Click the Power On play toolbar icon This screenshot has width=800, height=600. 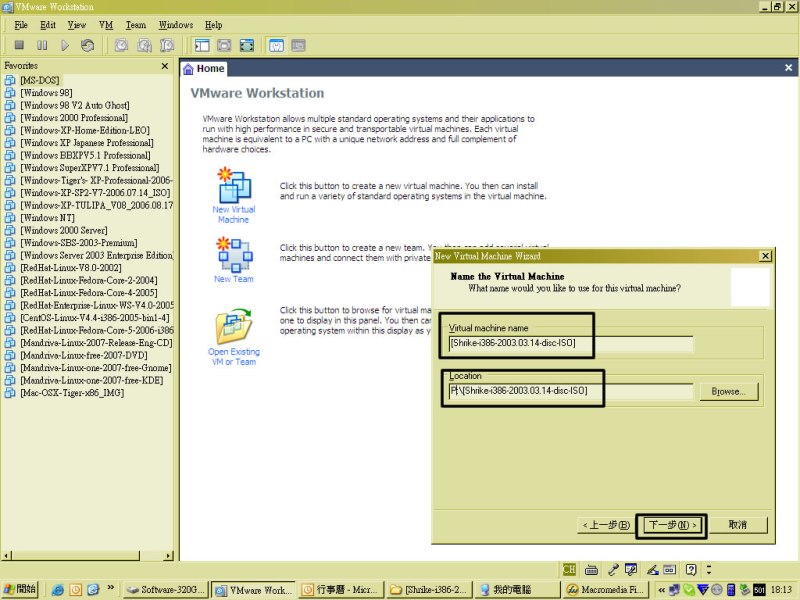(65, 45)
